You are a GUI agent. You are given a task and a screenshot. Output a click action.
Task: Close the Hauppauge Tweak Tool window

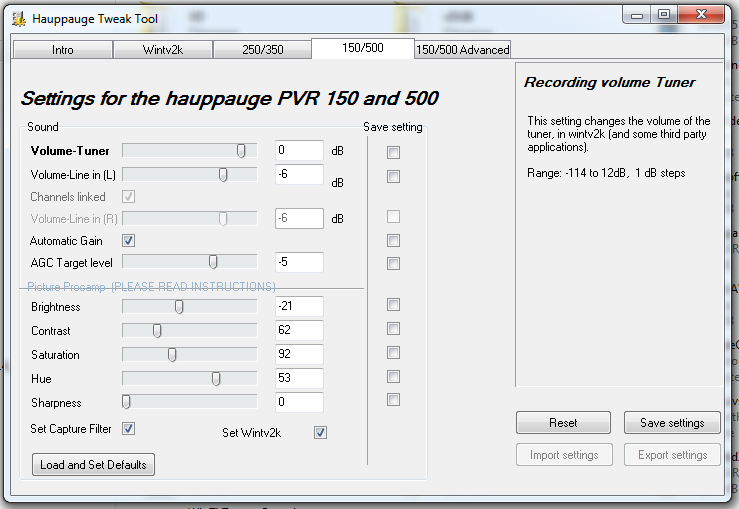pyautogui.click(x=701, y=15)
